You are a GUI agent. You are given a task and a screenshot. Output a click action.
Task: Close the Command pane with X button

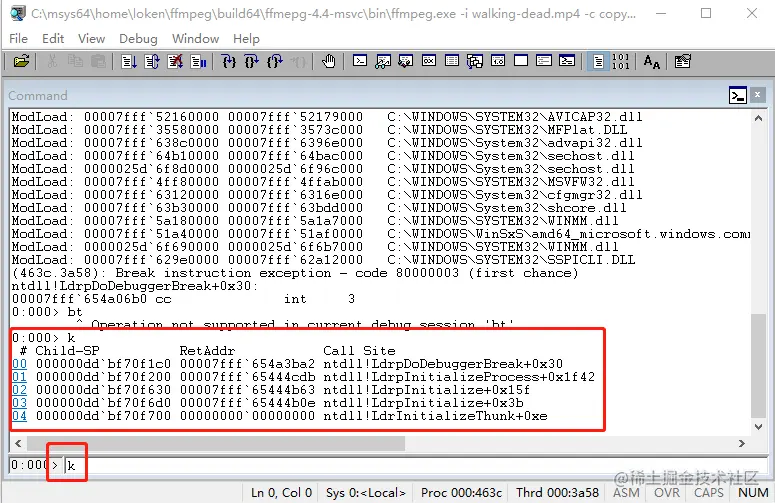pyautogui.click(x=757, y=95)
